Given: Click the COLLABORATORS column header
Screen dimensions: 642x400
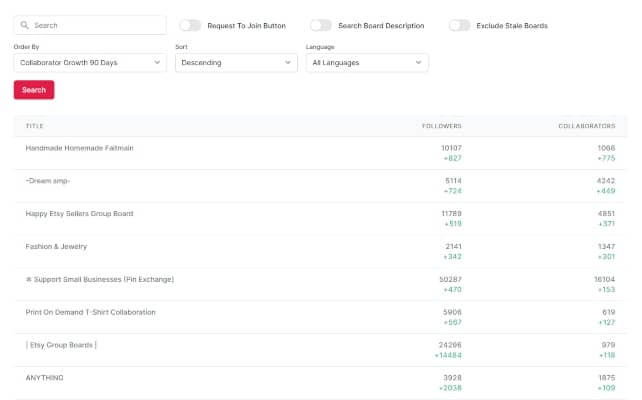Looking at the screenshot, I should pos(587,126).
